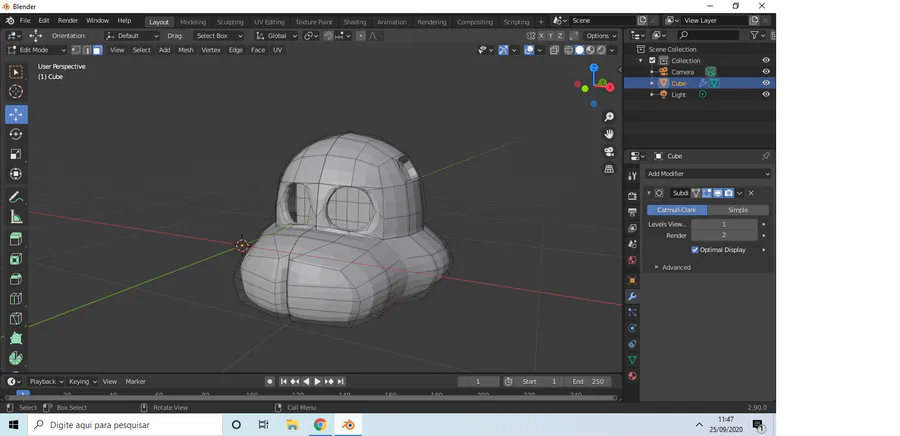
Task: Switch to the Sculpting workspace tab
Action: (x=230, y=21)
